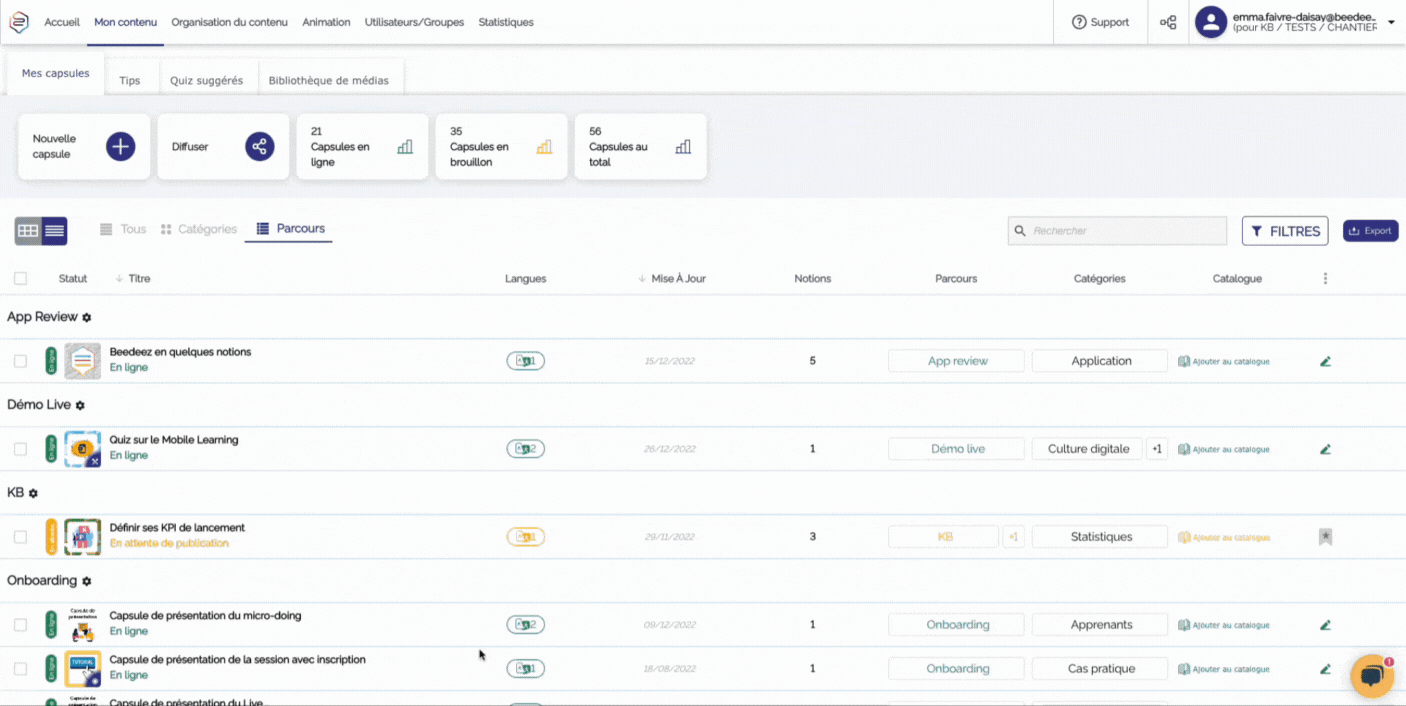The height and width of the screenshot is (706, 1406).
Task: Expand the user account dropdown arrow
Action: point(1391,22)
